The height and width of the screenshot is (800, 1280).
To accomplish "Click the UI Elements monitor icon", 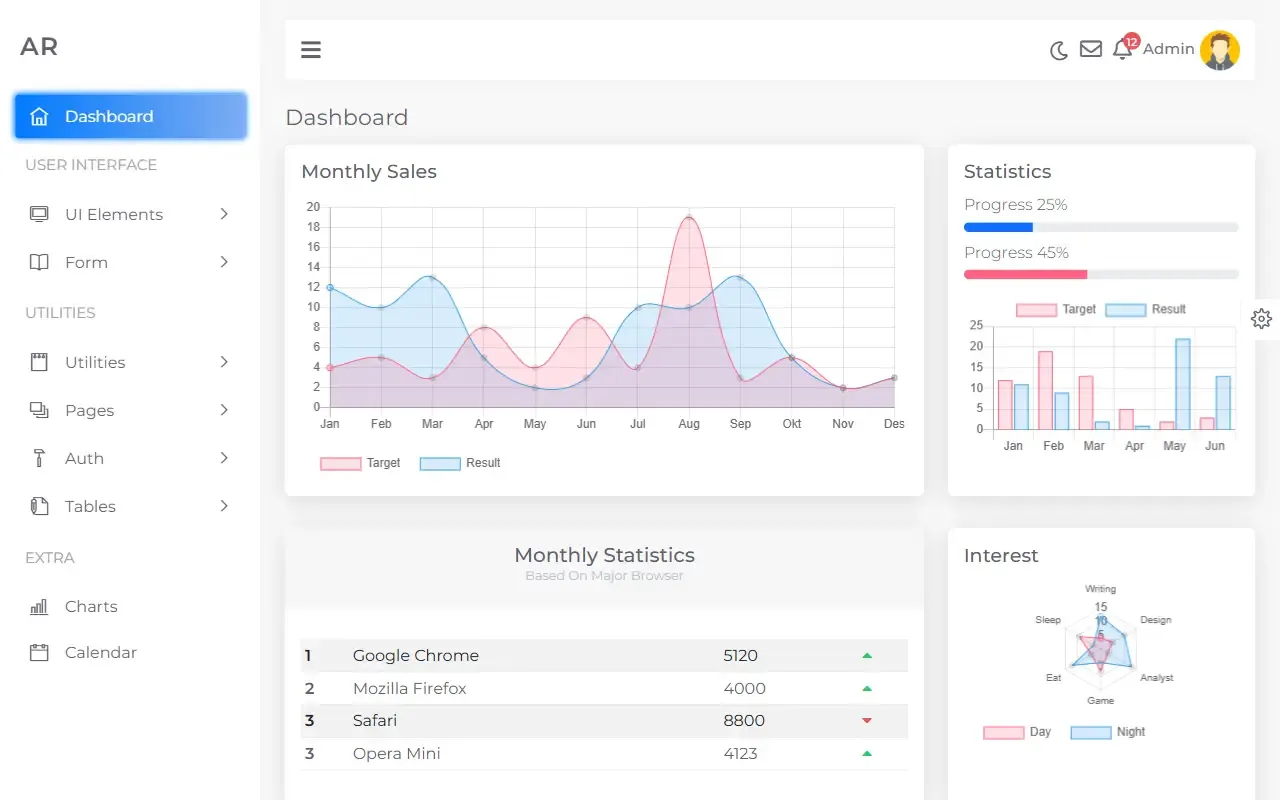I will coord(39,214).
